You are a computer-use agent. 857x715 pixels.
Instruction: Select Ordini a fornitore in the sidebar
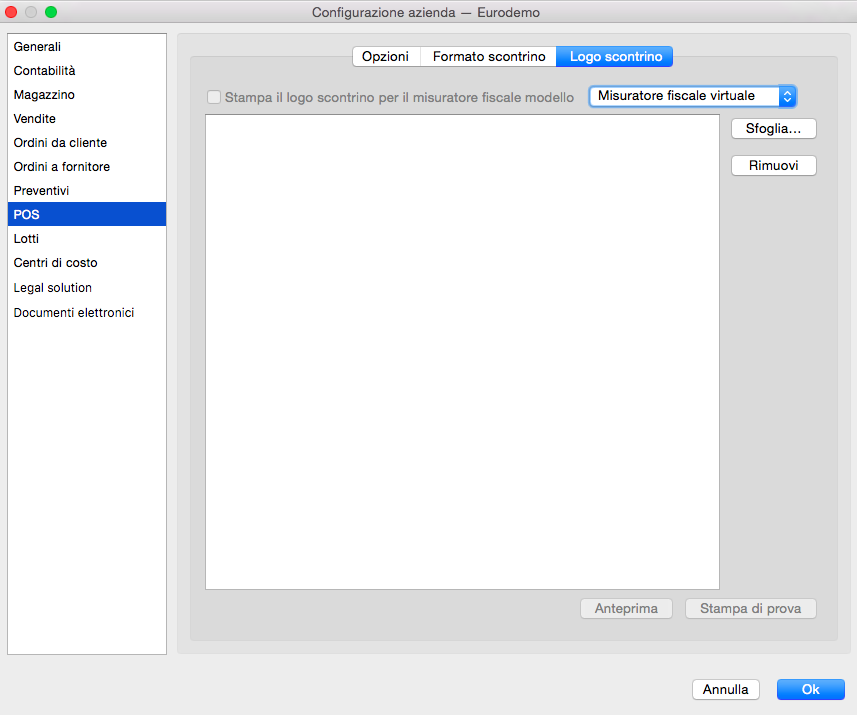click(62, 167)
